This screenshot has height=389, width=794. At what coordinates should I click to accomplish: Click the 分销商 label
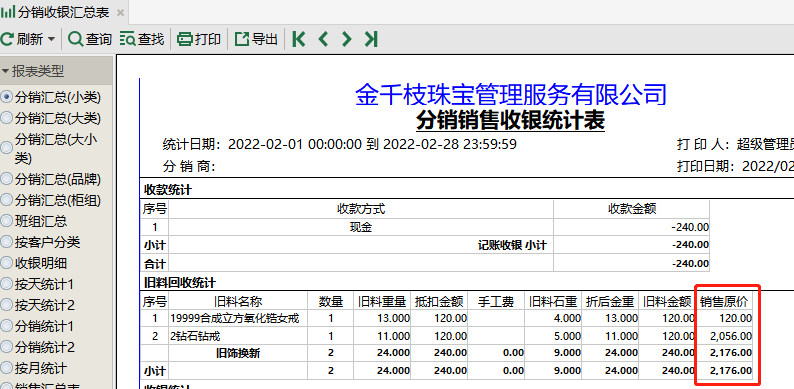(189, 166)
